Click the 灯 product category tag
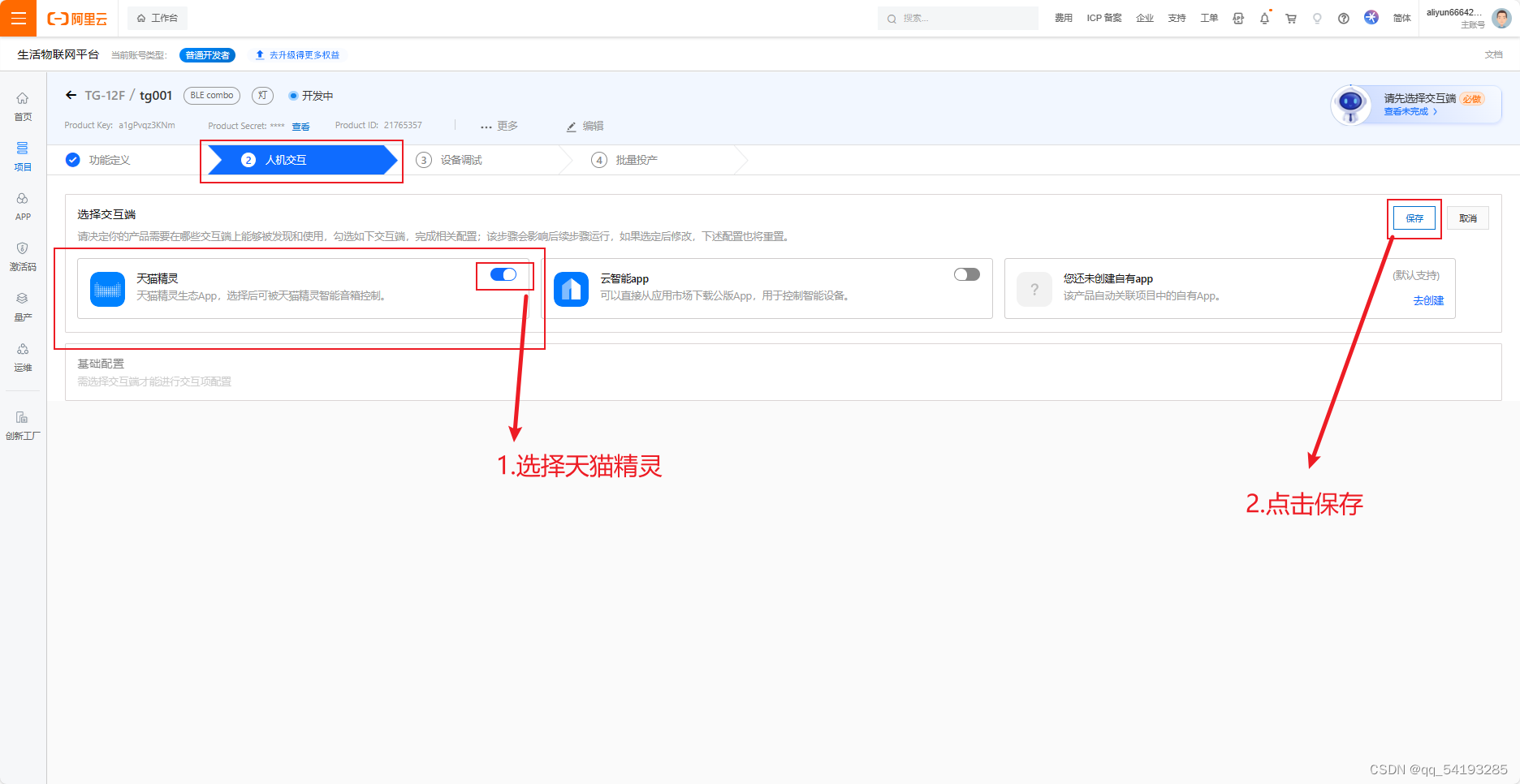This screenshot has width=1520, height=784. coord(262,96)
